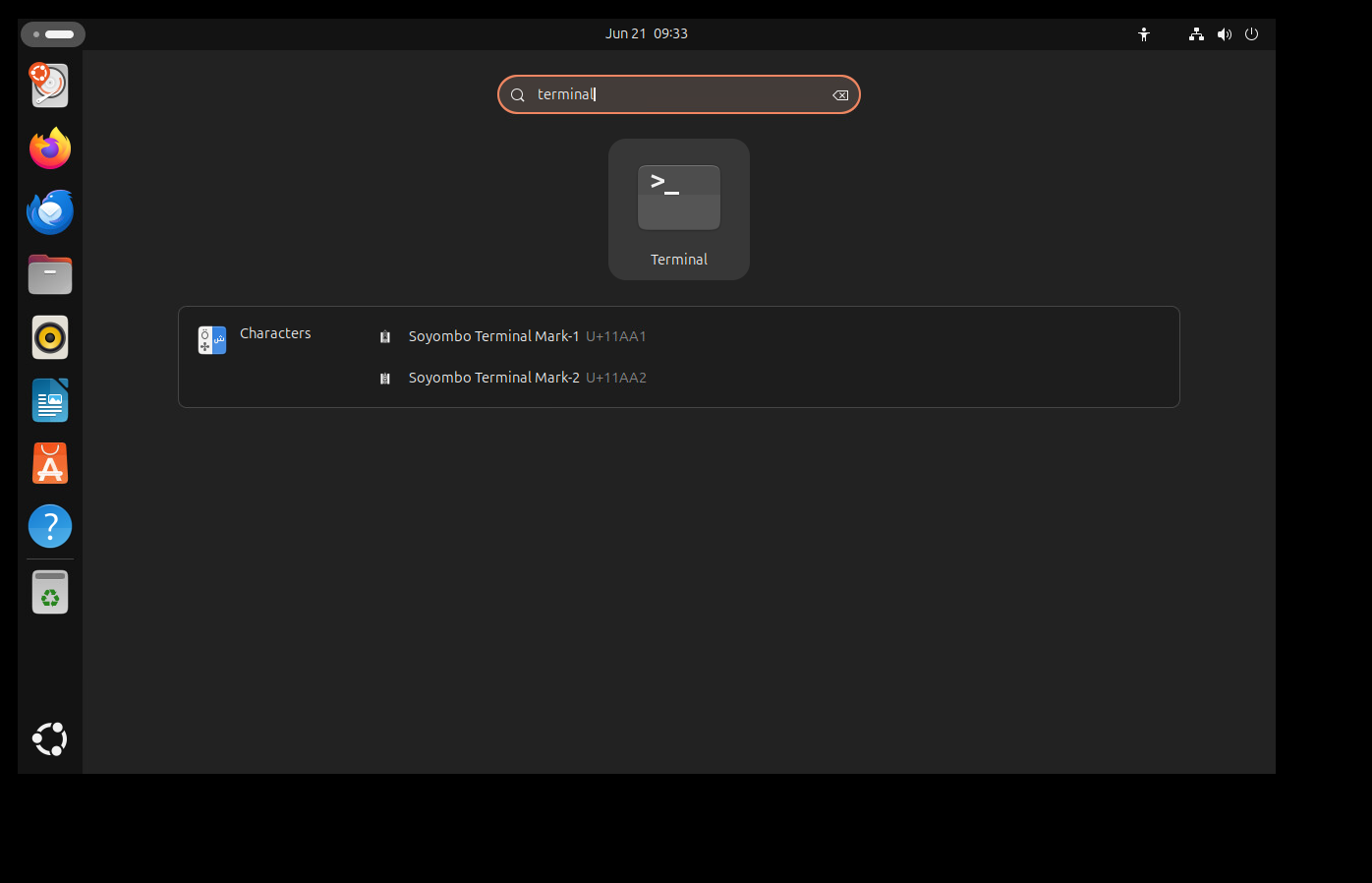Clear the search with the backspace icon
Image resolution: width=1372 pixels, height=883 pixels.
click(840, 94)
